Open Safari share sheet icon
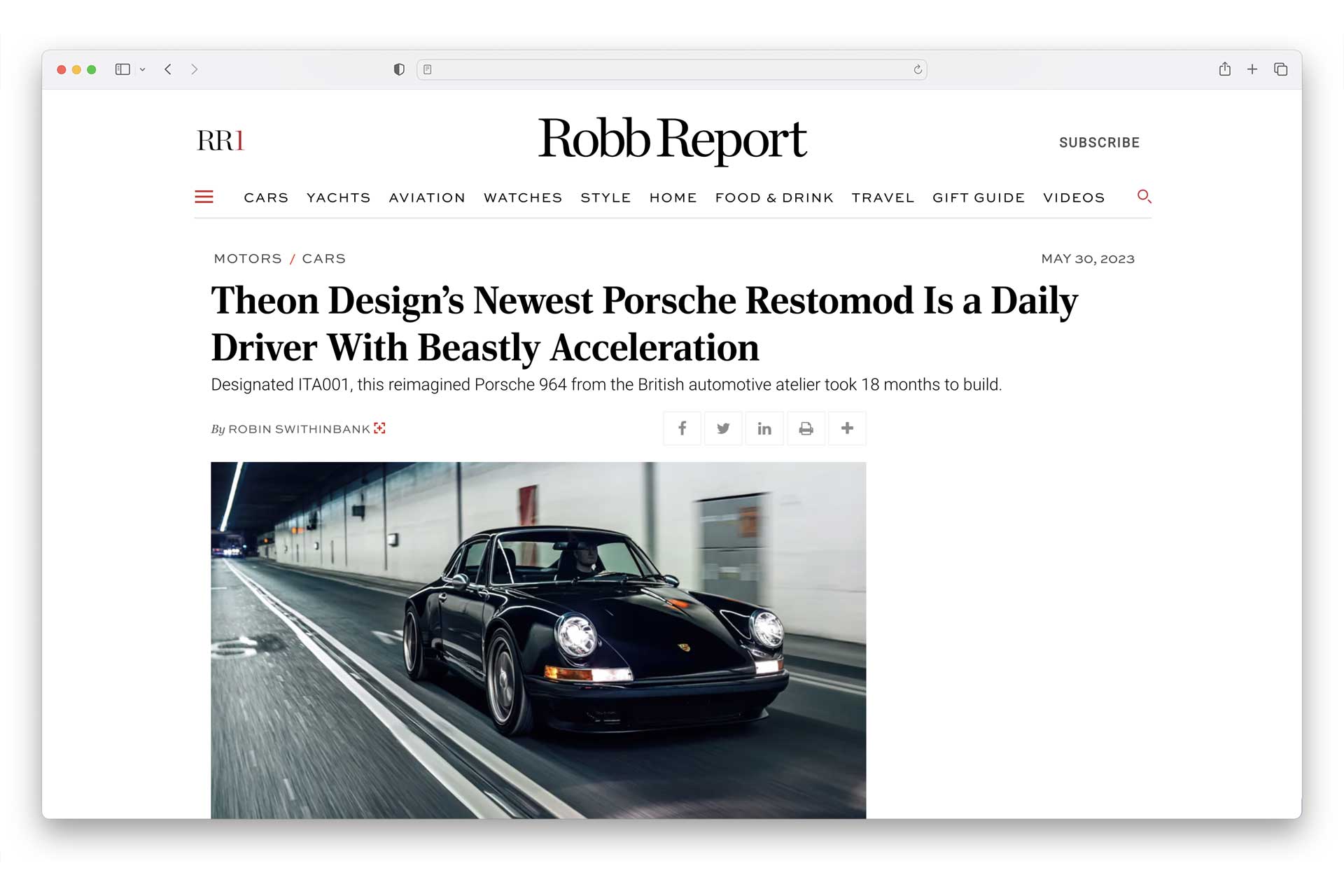 (1224, 69)
